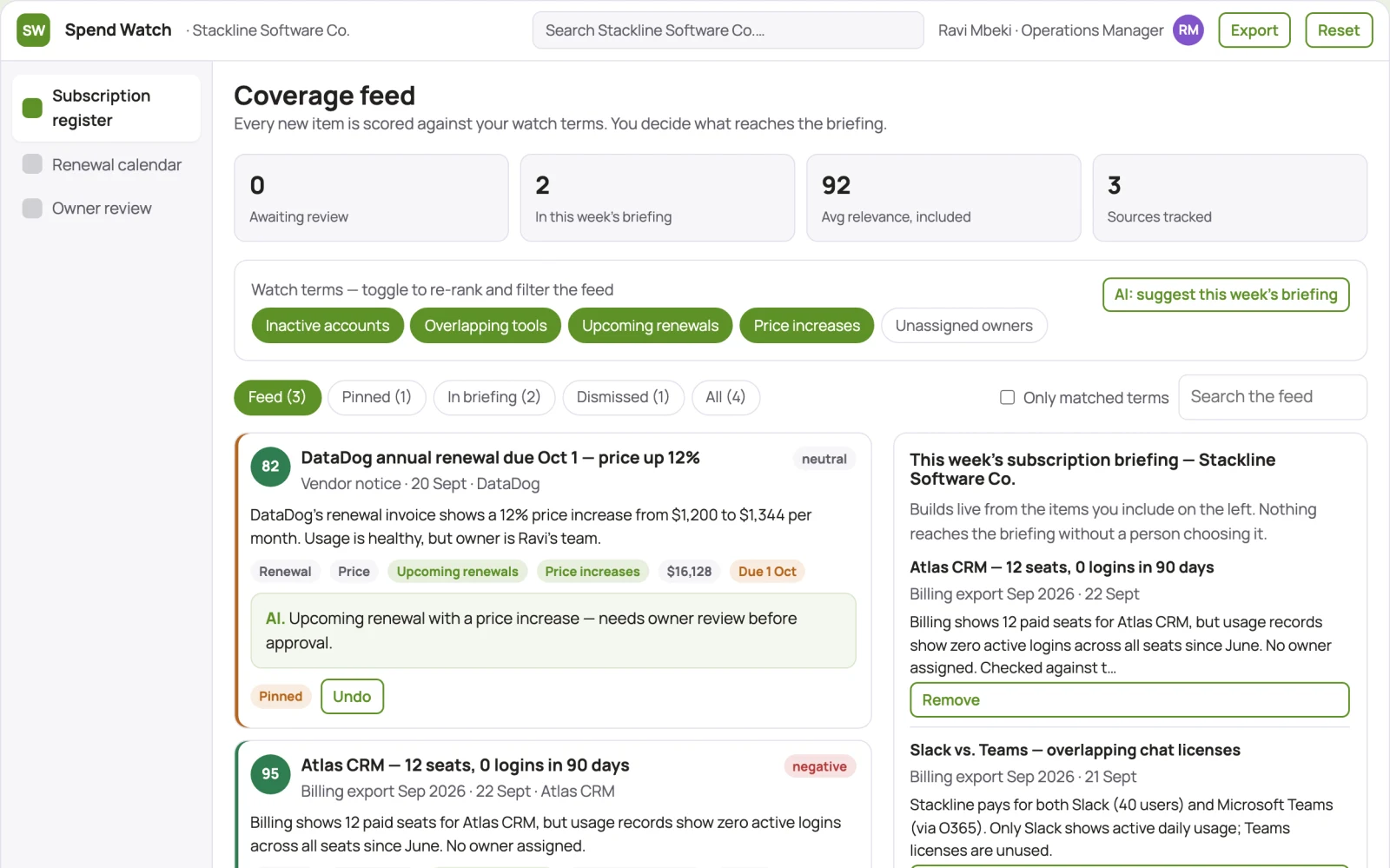1390x868 pixels.
Task: Click the neutral sentiment tag
Action: (x=824, y=459)
